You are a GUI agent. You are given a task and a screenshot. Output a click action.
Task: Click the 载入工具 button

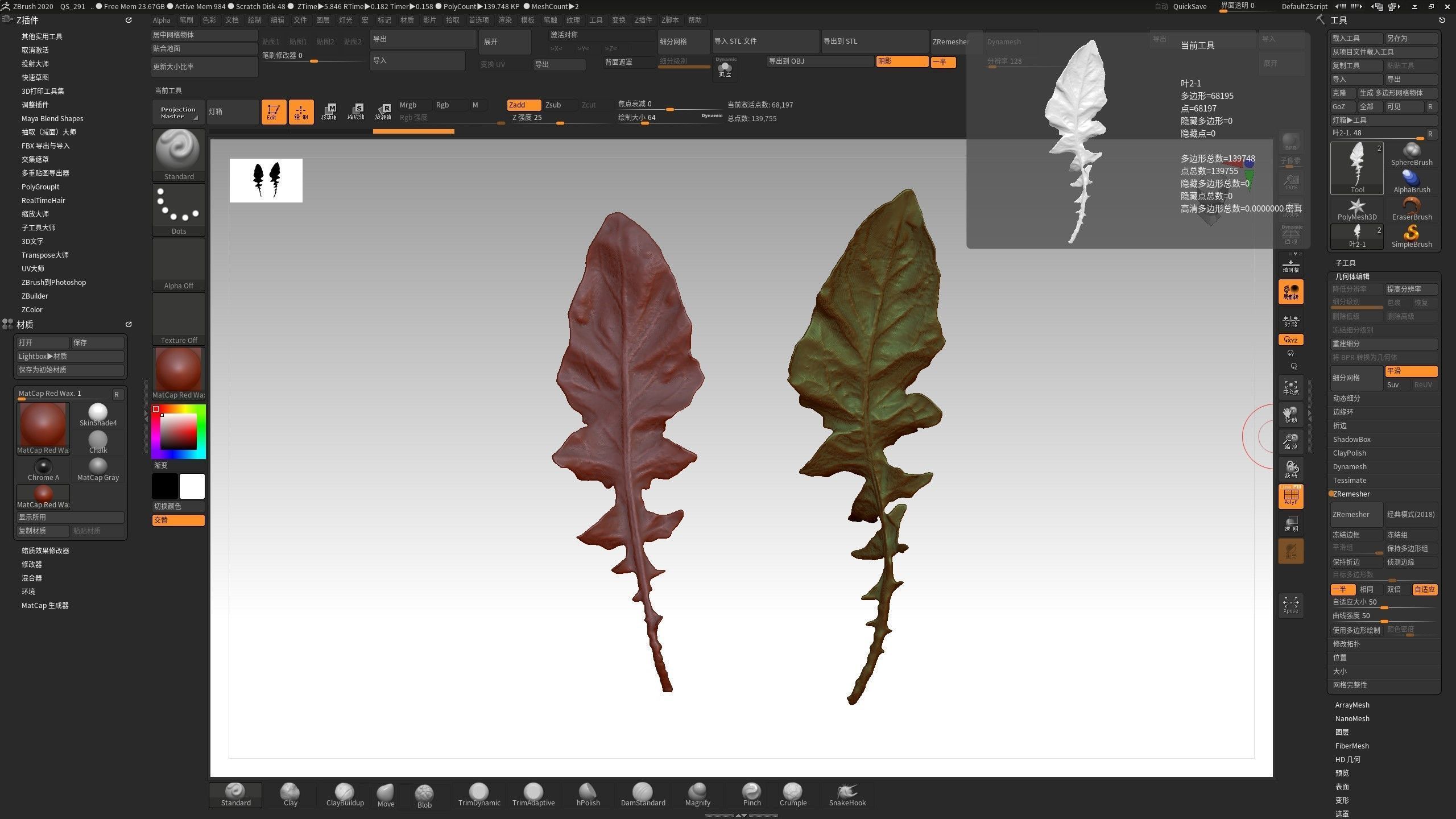(1356, 38)
